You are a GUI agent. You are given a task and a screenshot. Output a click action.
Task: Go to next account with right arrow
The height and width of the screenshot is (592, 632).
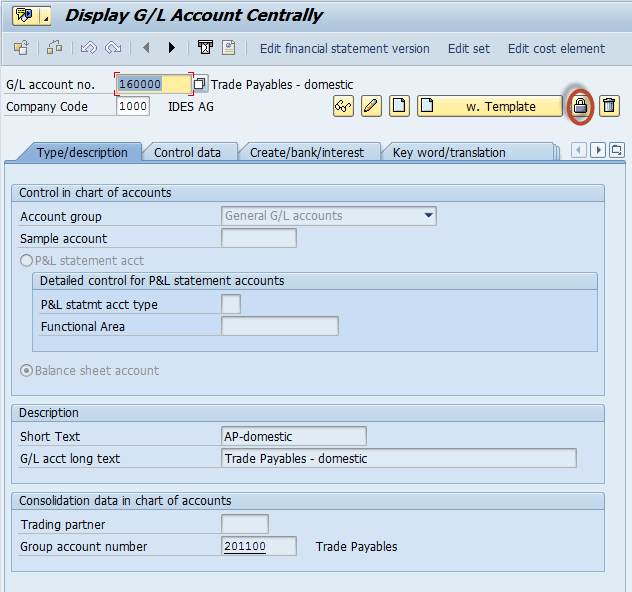pyautogui.click(x=172, y=48)
